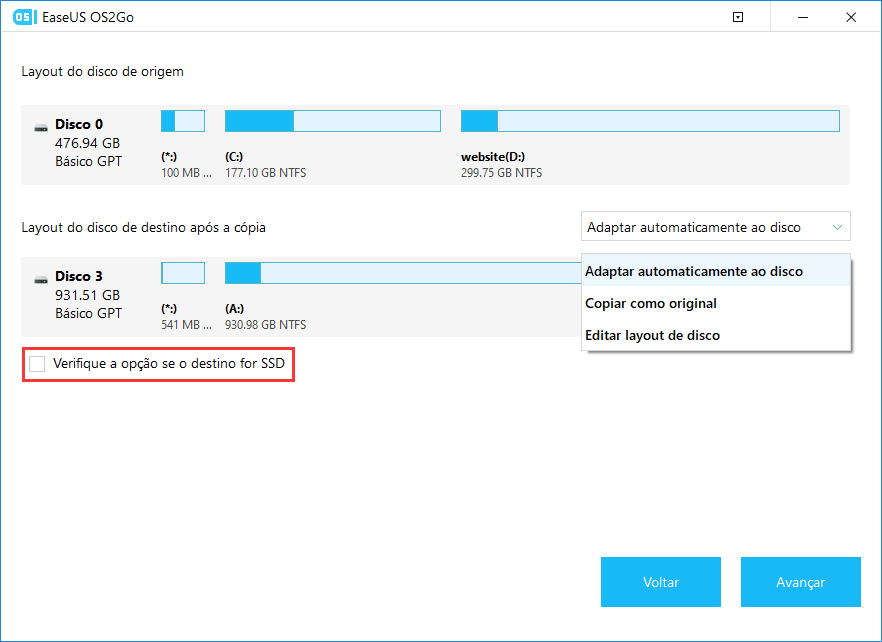
Task: Open the disk layout mode dropdown
Action: point(716,227)
